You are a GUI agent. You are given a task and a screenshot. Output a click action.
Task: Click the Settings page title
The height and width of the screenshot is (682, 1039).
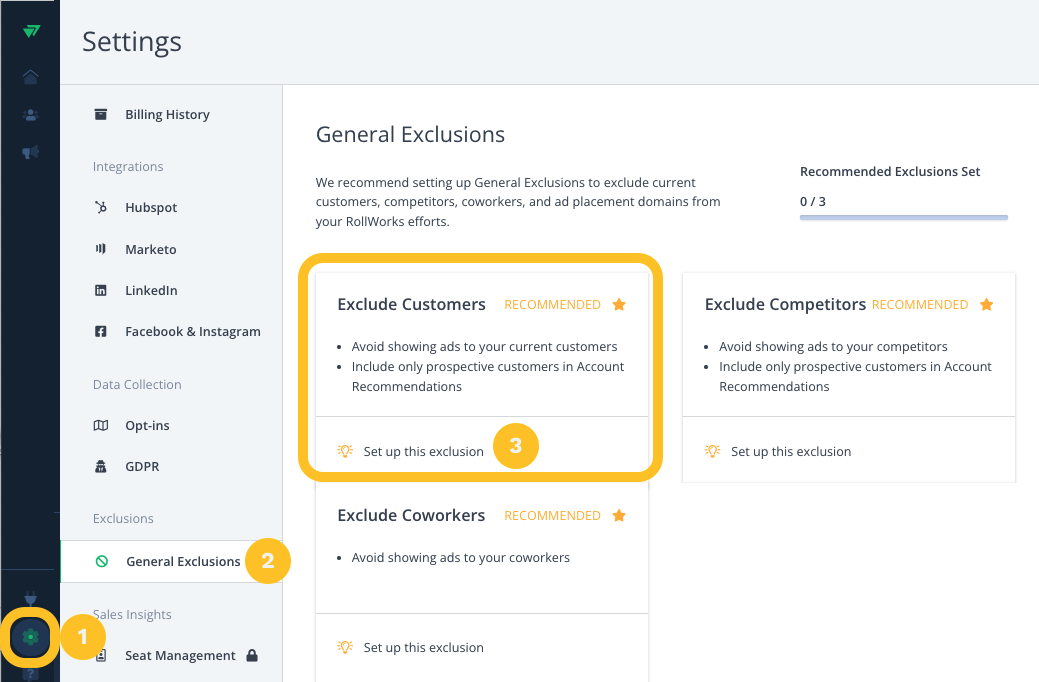pos(132,42)
